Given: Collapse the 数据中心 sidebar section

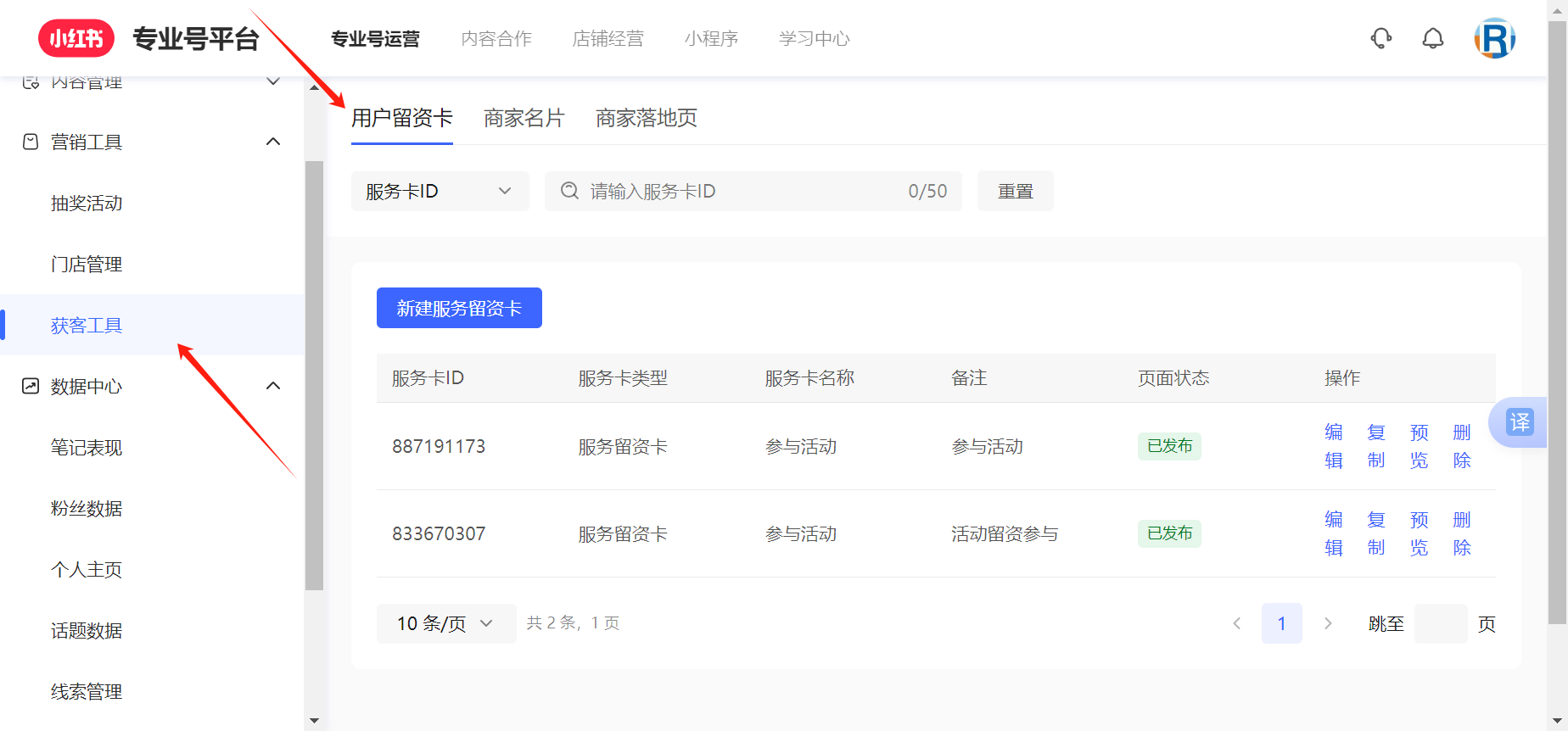Looking at the screenshot, I should tap(273, 386).
